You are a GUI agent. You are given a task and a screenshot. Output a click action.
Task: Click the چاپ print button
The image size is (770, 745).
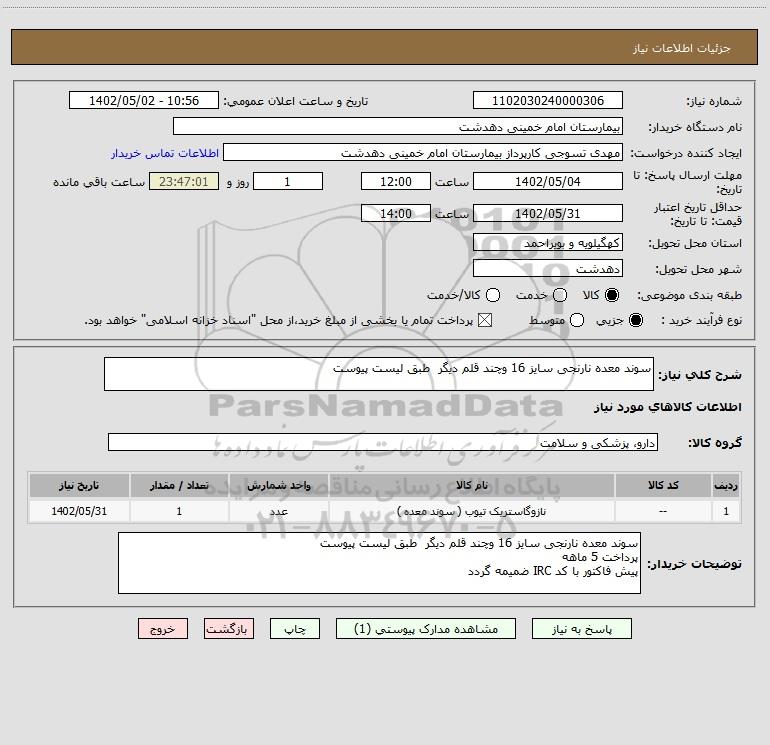pyautogui.click(x=295, y=629)
